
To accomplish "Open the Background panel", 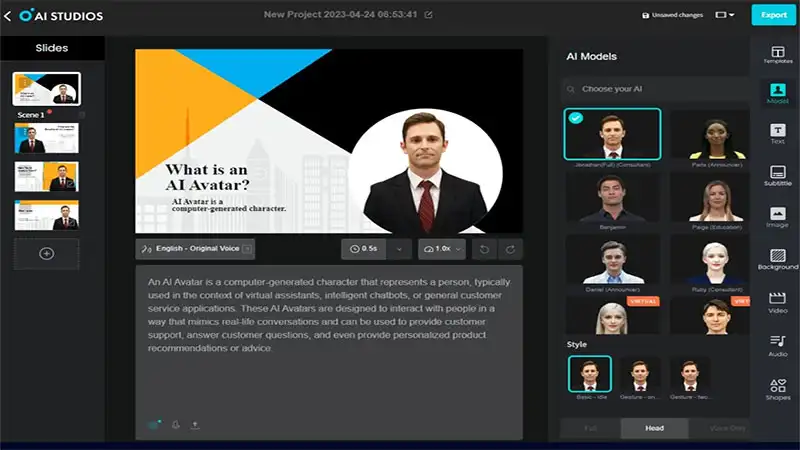I will click(x=778, y=259).
